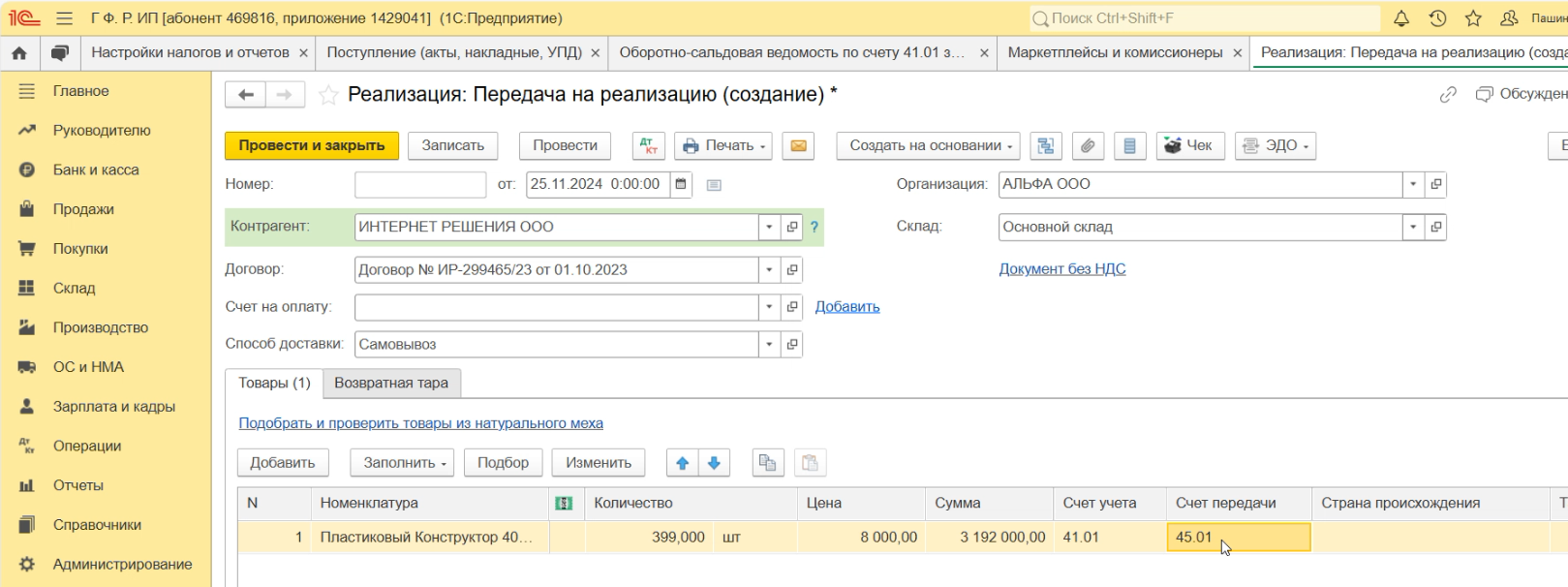Add the document to favorites with the star

coord(328,95)
